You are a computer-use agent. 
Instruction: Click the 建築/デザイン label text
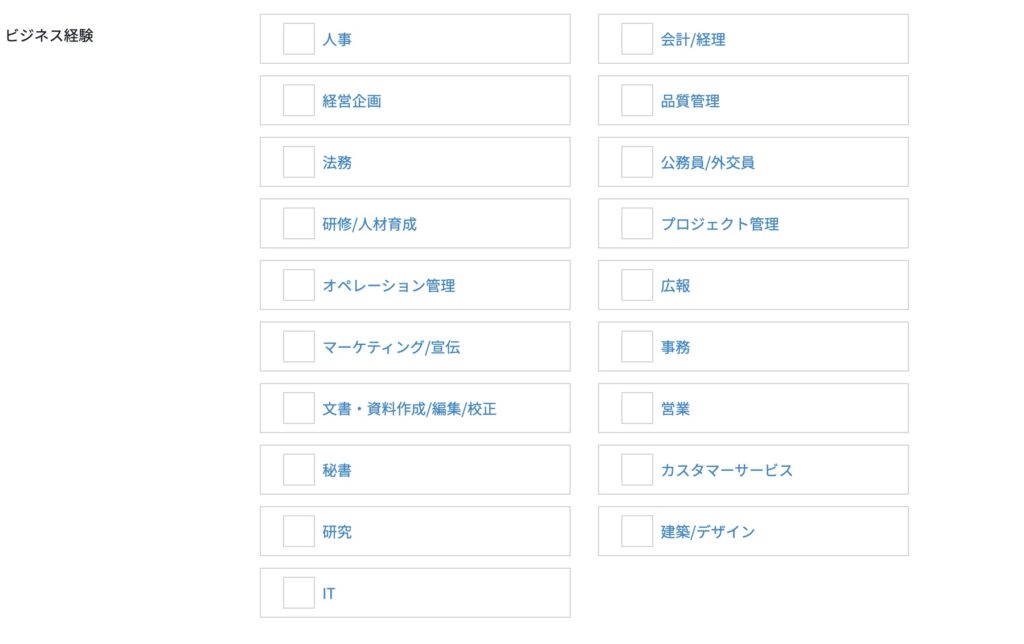708,532
